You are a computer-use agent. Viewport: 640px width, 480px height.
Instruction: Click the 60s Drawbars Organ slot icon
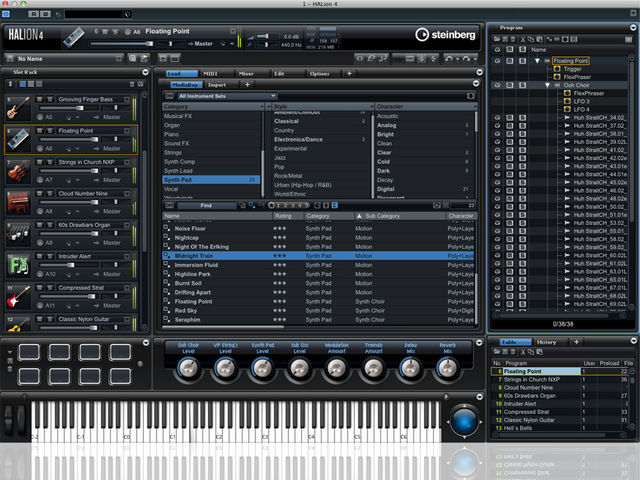tap(18, 233)
